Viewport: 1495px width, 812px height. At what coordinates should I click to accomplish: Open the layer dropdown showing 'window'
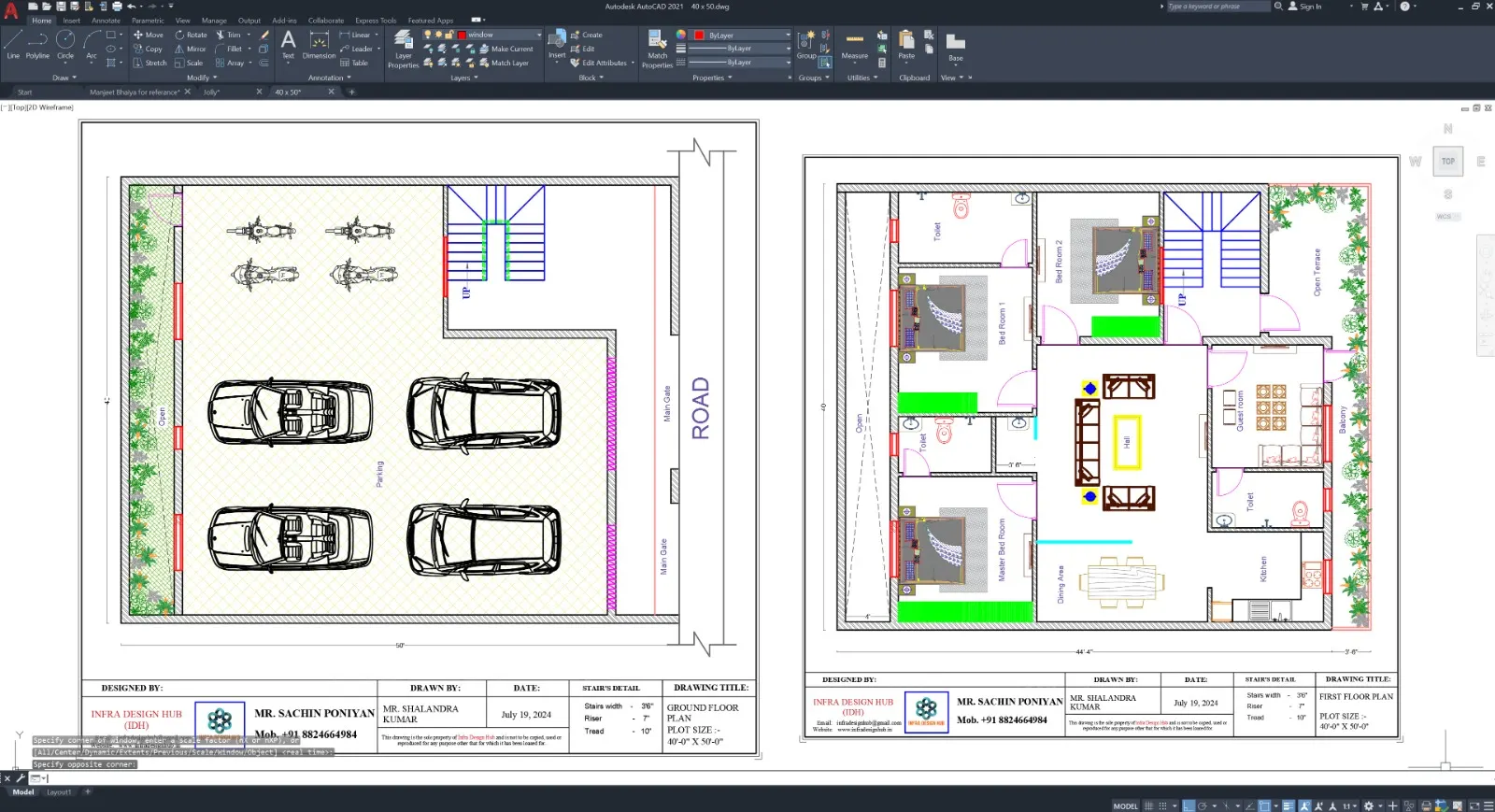tap(482, 35)
